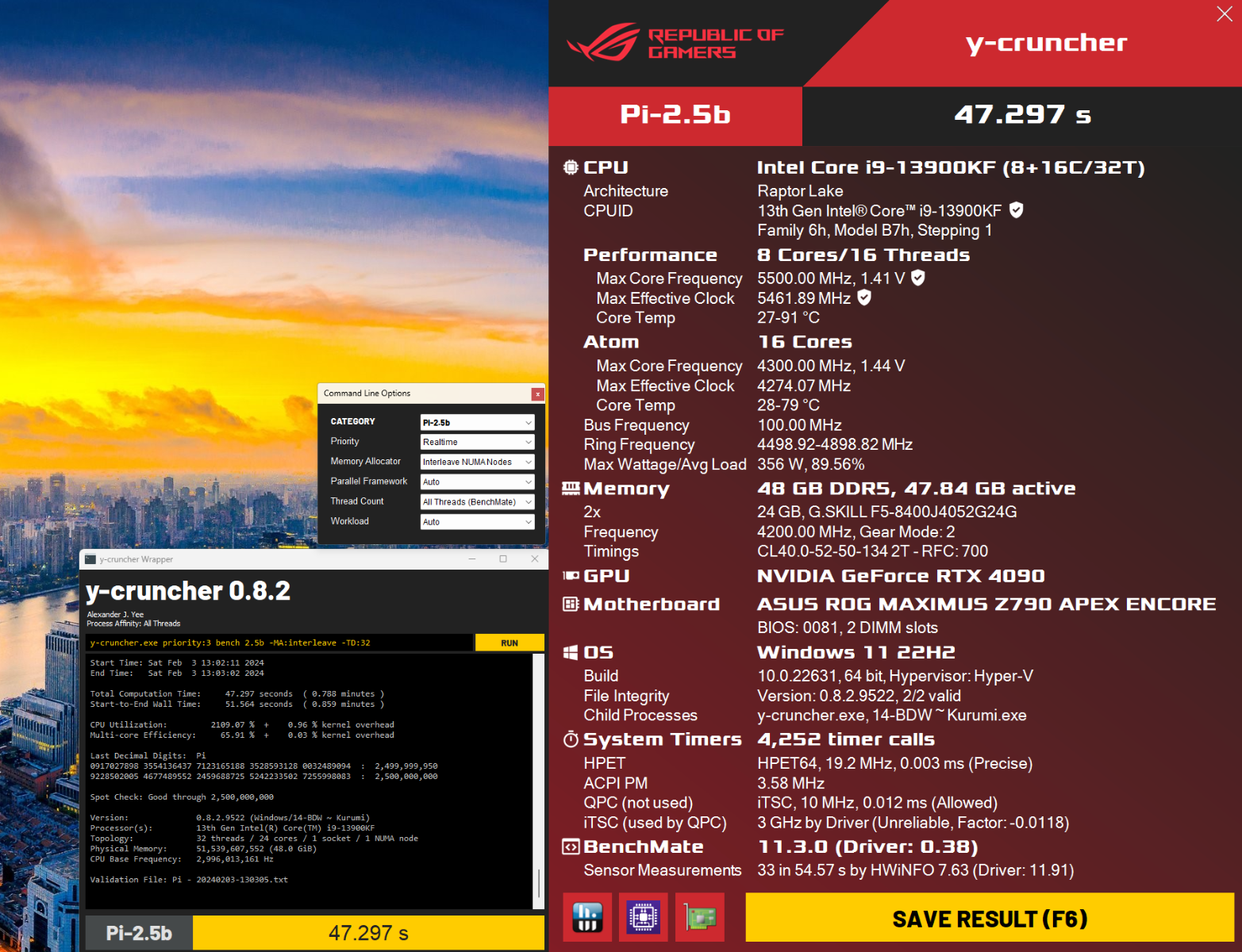Viewport: 1242px width, 952px height.
Task: Click the 8 Cores/16 Threads value
Action: pos(863,255)
